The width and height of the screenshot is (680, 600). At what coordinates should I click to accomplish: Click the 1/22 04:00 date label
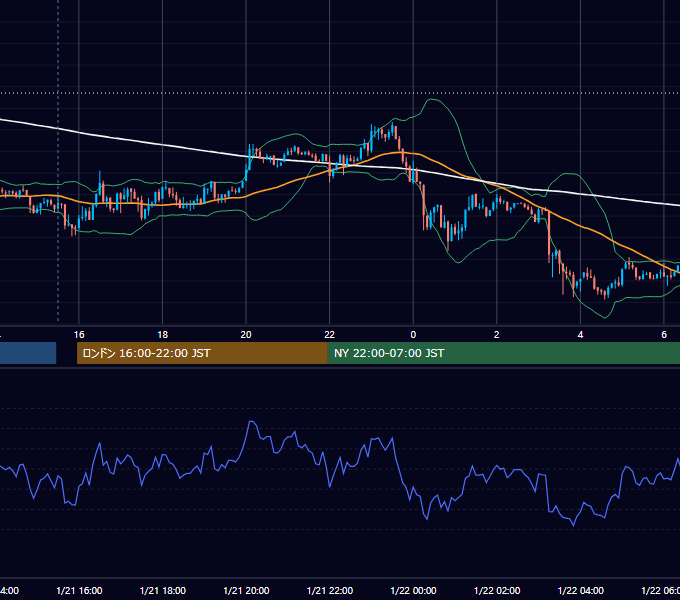pyautogui.click(x=581, y=591)
